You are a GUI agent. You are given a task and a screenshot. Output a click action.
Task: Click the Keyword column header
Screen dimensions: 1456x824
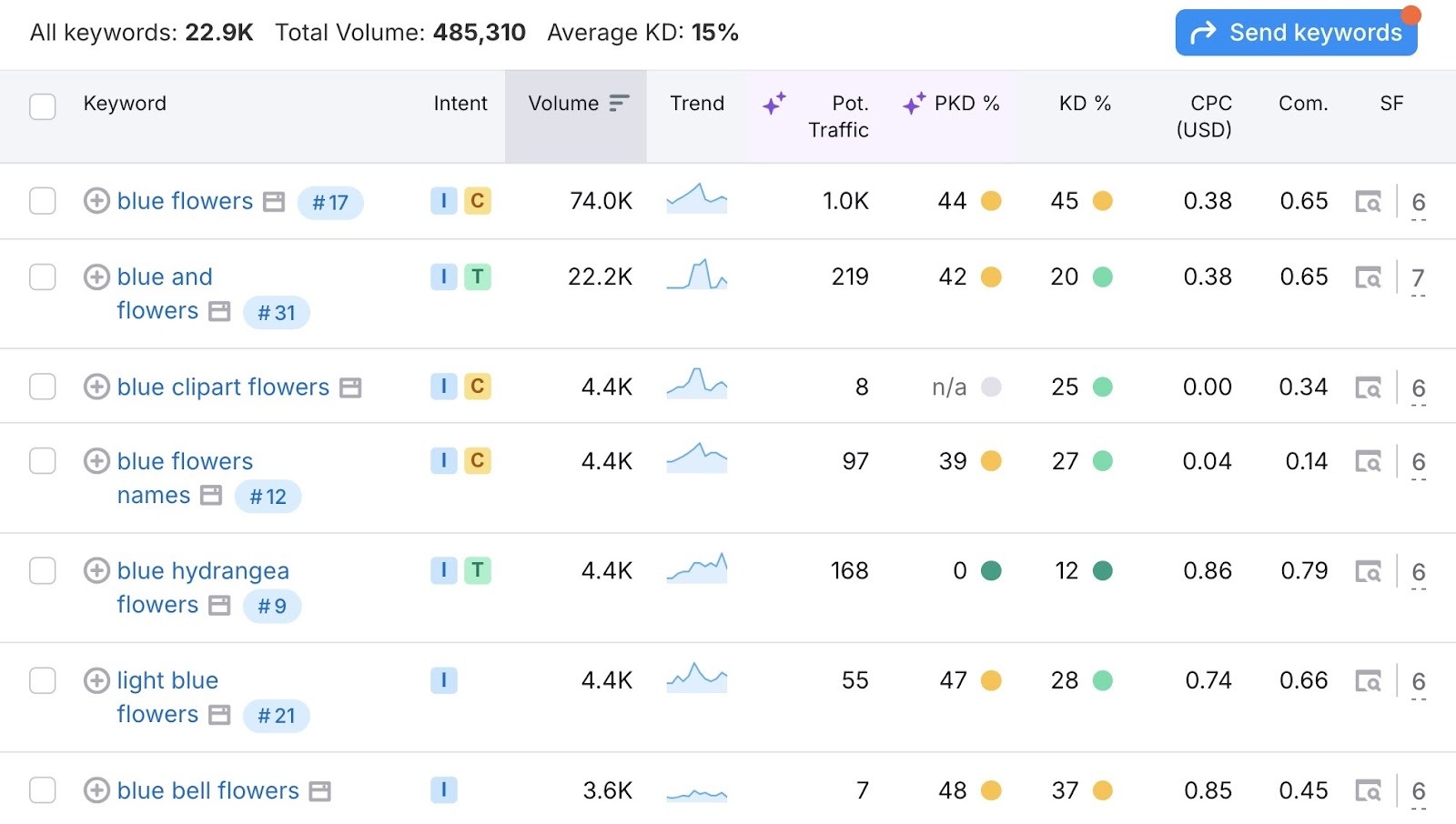(x=125, y=103)
